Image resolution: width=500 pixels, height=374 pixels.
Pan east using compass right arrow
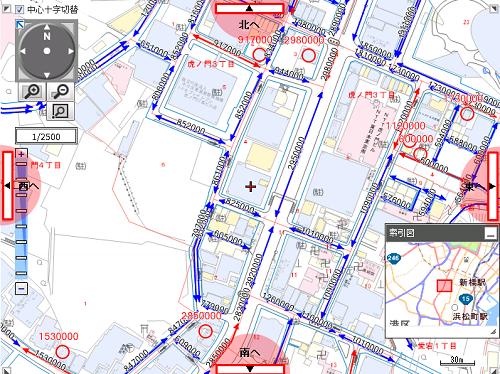[71, 51]
